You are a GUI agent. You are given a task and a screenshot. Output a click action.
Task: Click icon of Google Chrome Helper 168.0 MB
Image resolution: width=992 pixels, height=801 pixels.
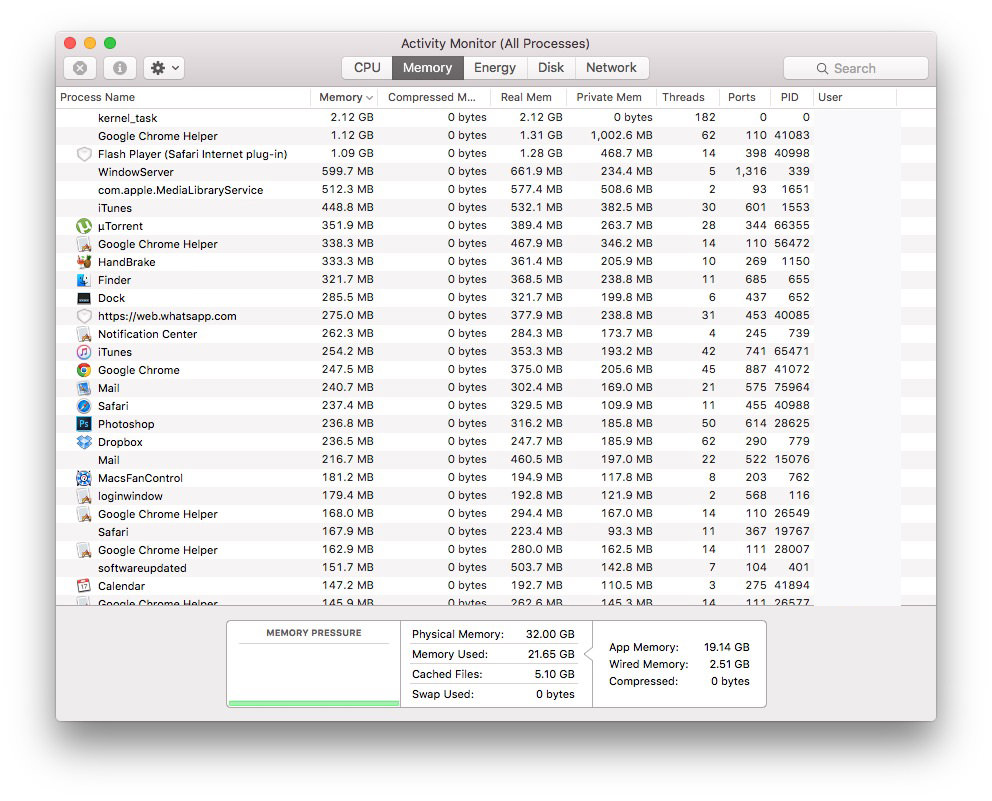[x=84, y=514]
